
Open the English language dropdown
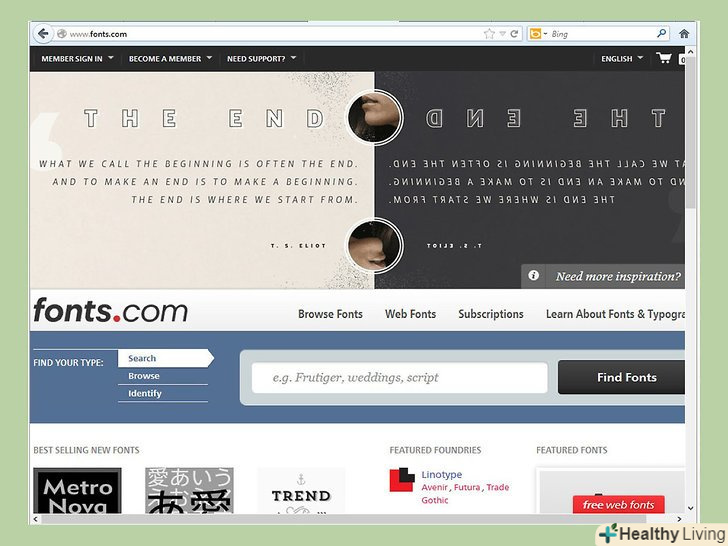coord(622,58)
